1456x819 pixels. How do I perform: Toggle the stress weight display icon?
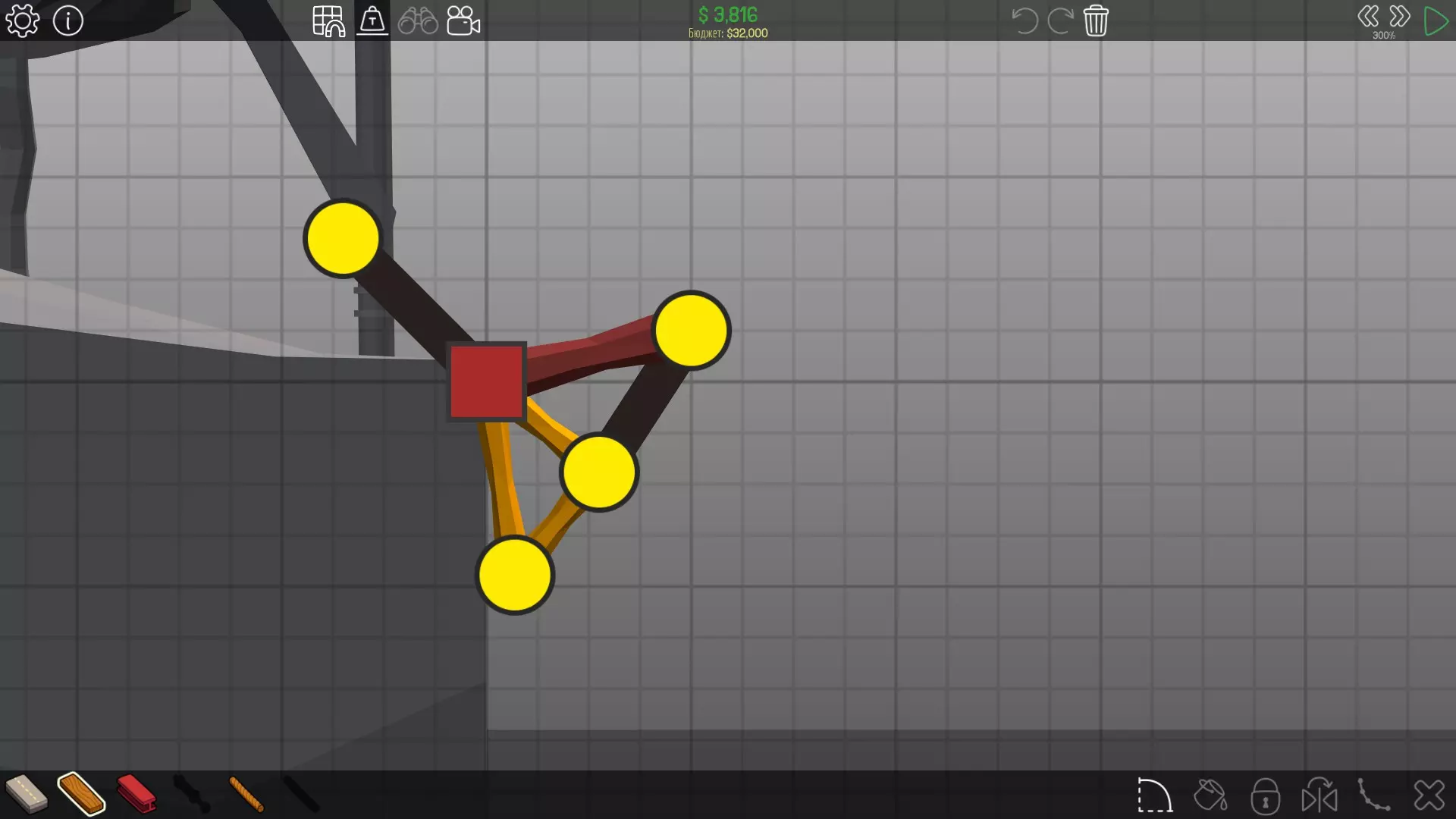click(x=372, y=20)
